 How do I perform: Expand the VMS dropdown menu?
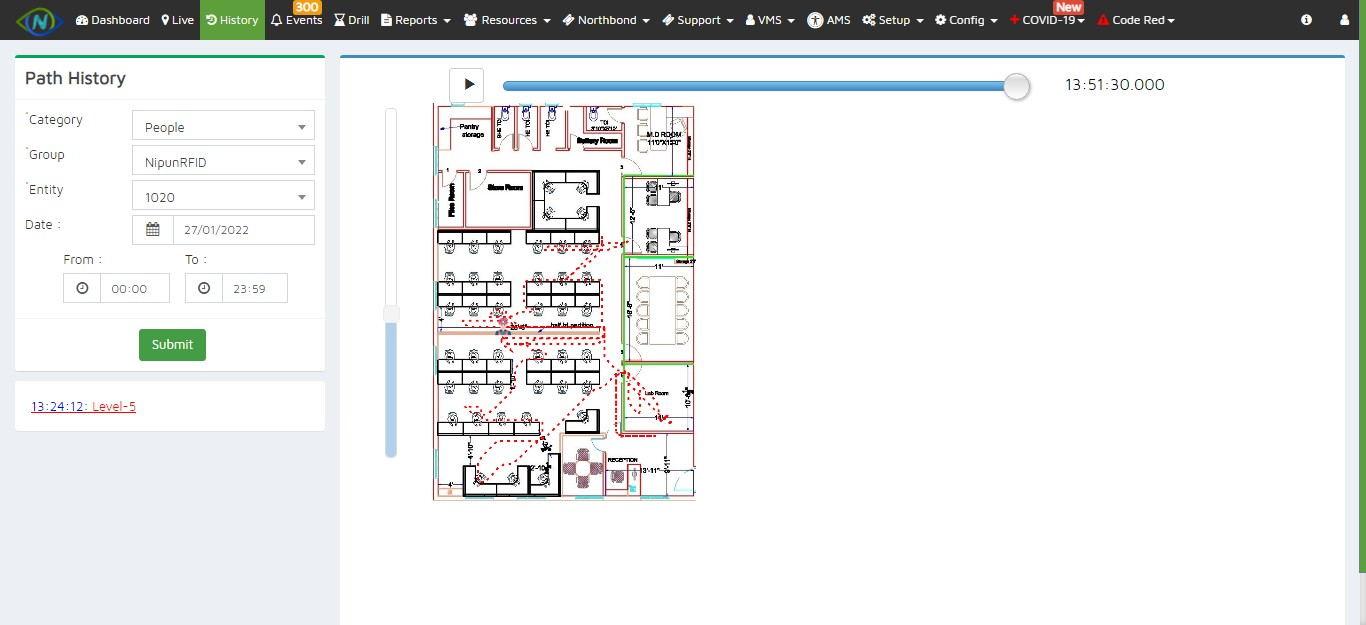770,20
